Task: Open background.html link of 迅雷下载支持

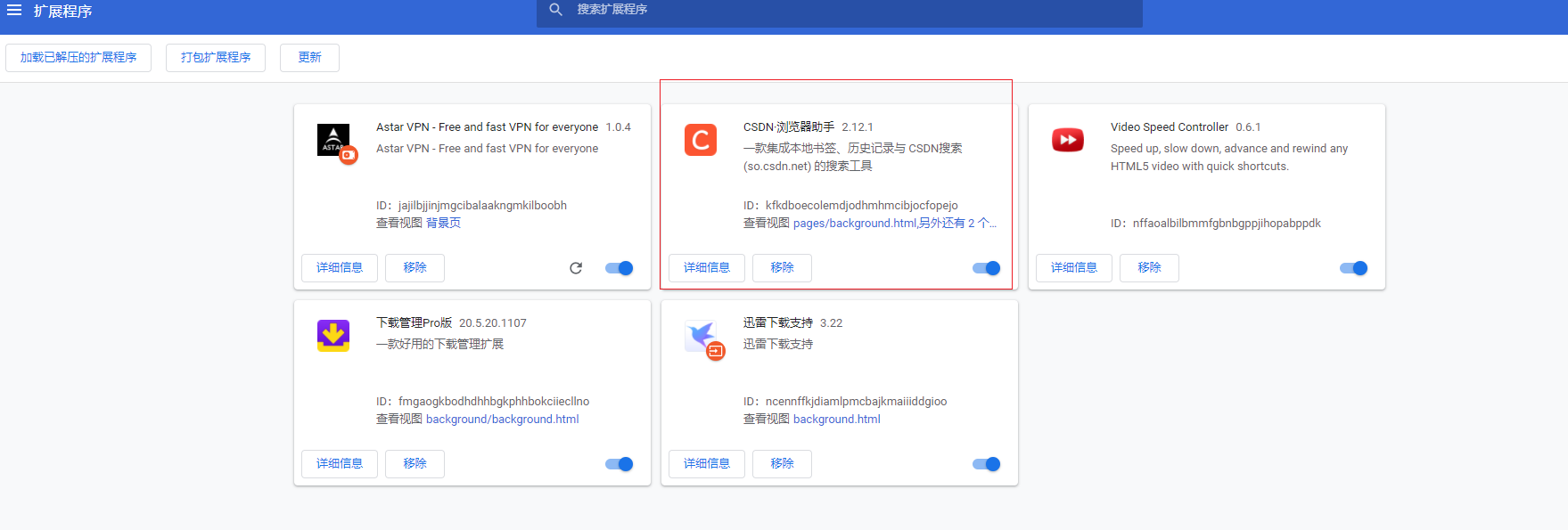Action: point(837,420)
